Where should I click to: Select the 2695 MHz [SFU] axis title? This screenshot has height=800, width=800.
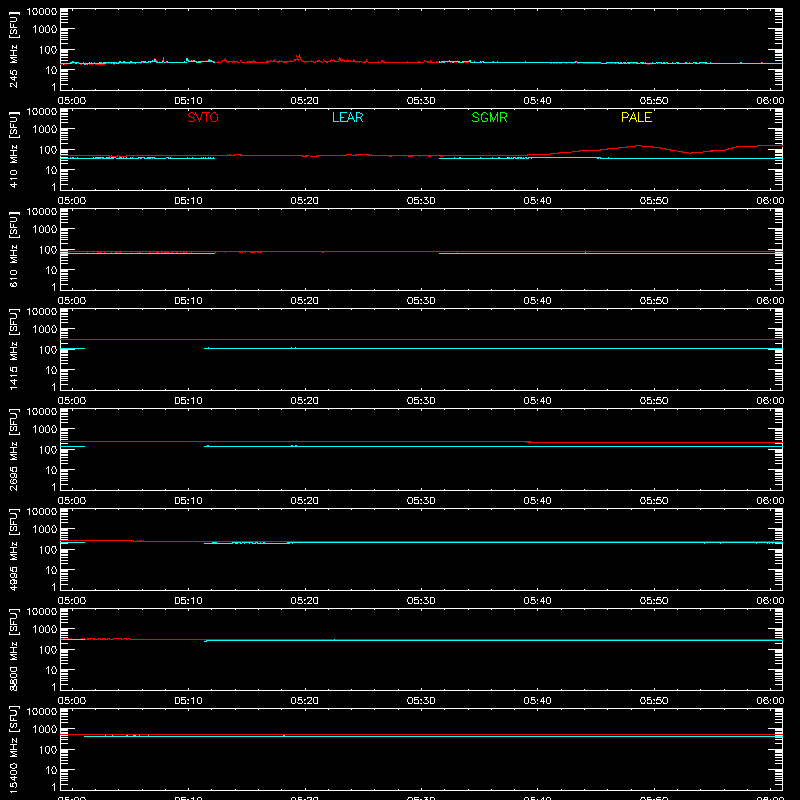click(13, 449)
